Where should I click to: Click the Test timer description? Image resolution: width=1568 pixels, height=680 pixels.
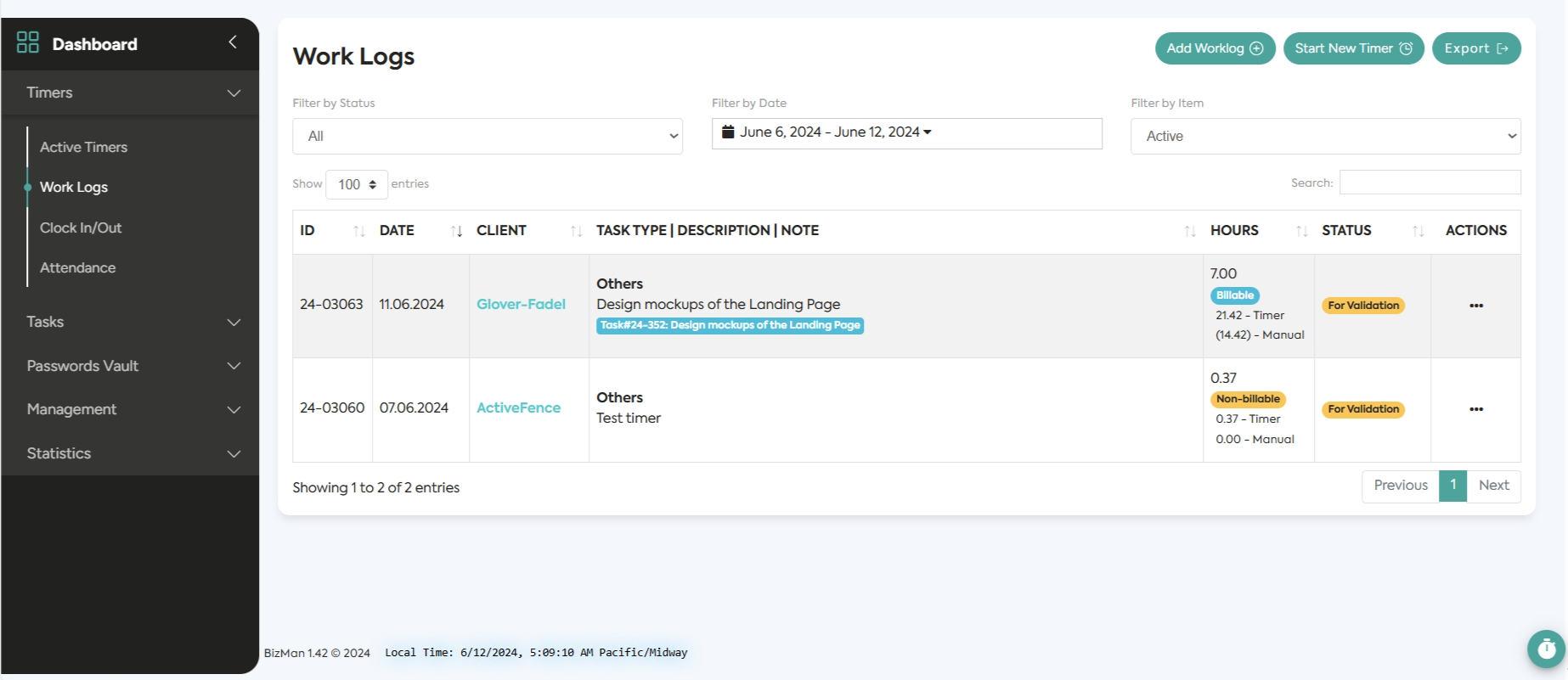point(629,418)
